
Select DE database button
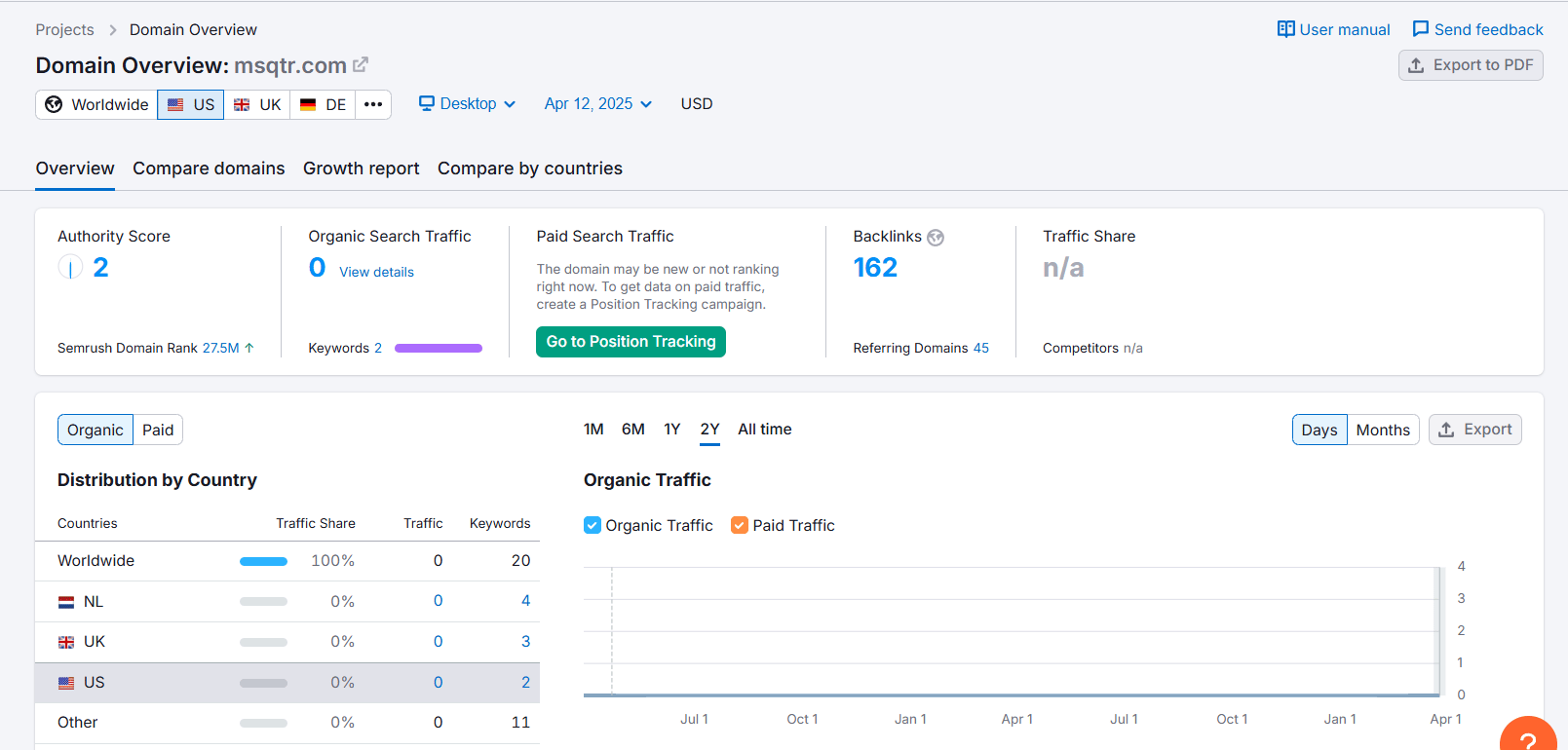coord(323,104)
